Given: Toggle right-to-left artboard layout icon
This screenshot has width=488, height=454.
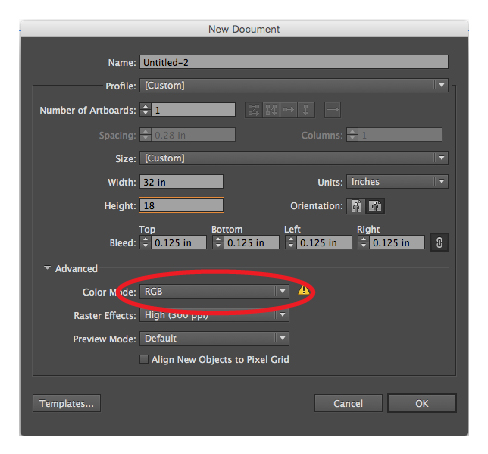Looking at the screenshot, I should click(332, 110).
